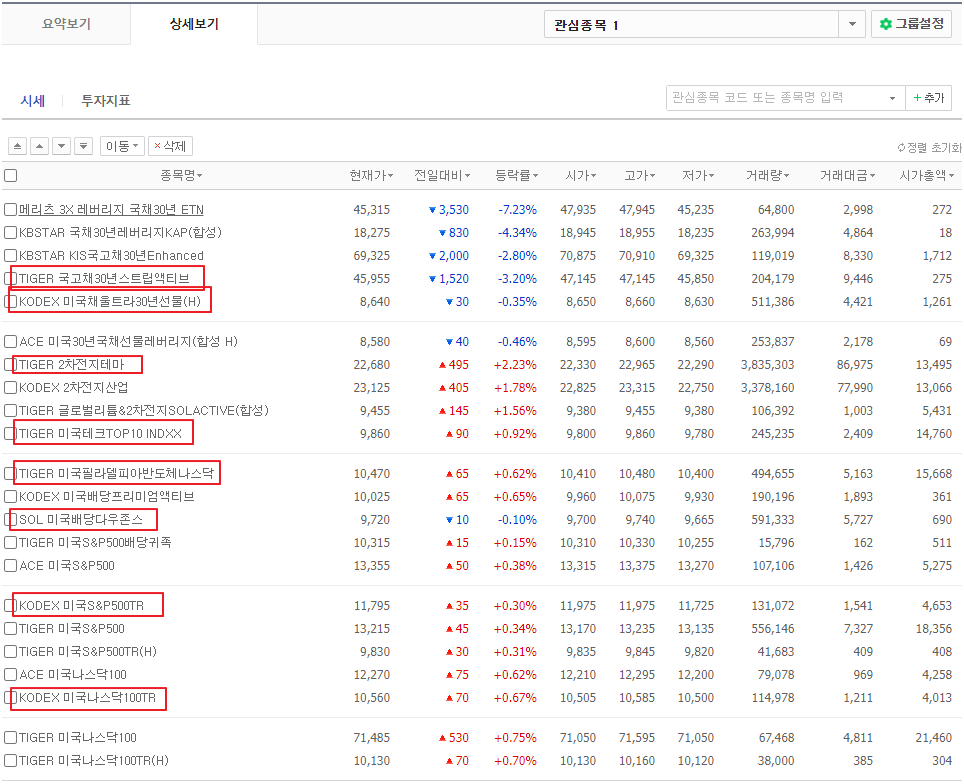
Task: Delete selected items with 삭제 button
Action: [x=170, y=146]
